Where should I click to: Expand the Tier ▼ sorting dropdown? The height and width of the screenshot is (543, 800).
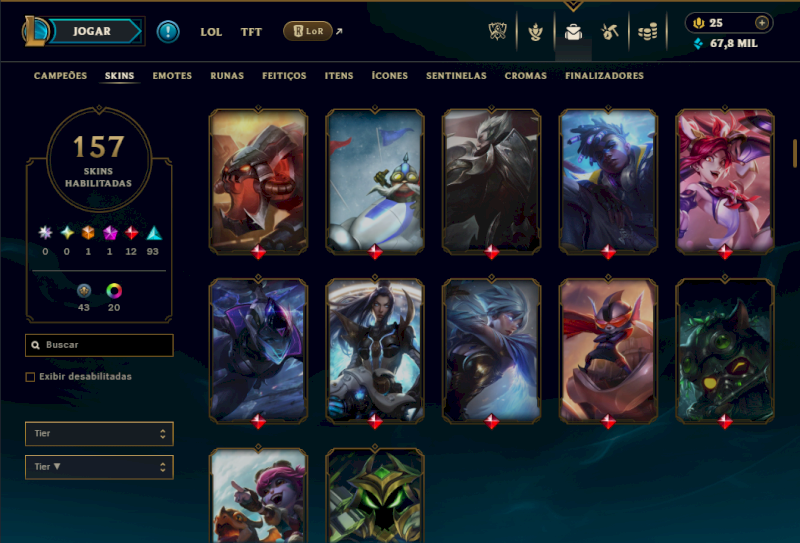[99, 467]
